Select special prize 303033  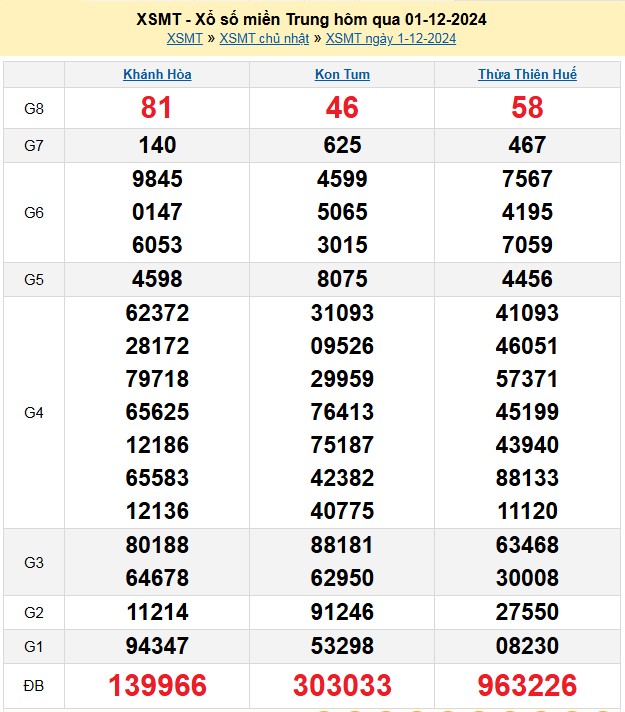[x=342, y=685]
